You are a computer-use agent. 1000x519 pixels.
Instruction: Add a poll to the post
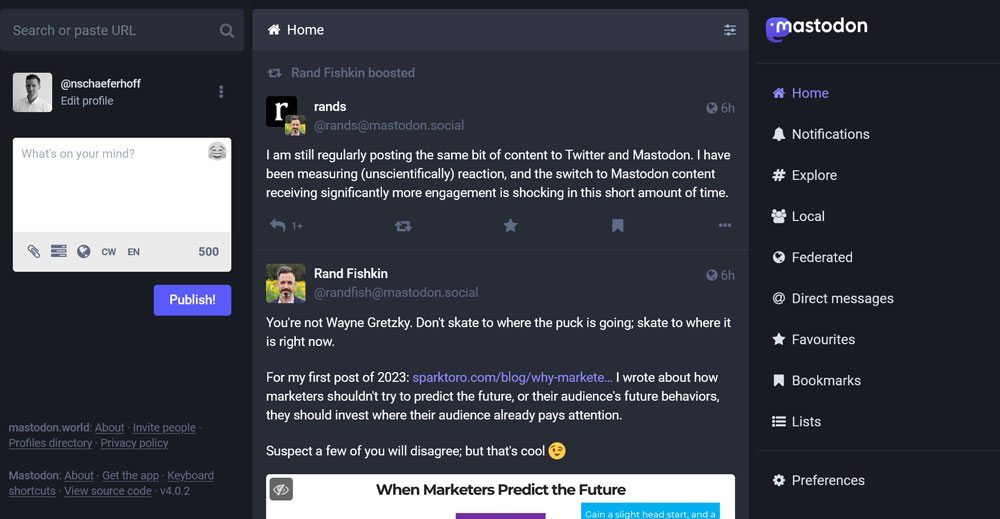(x=59, y=252)
